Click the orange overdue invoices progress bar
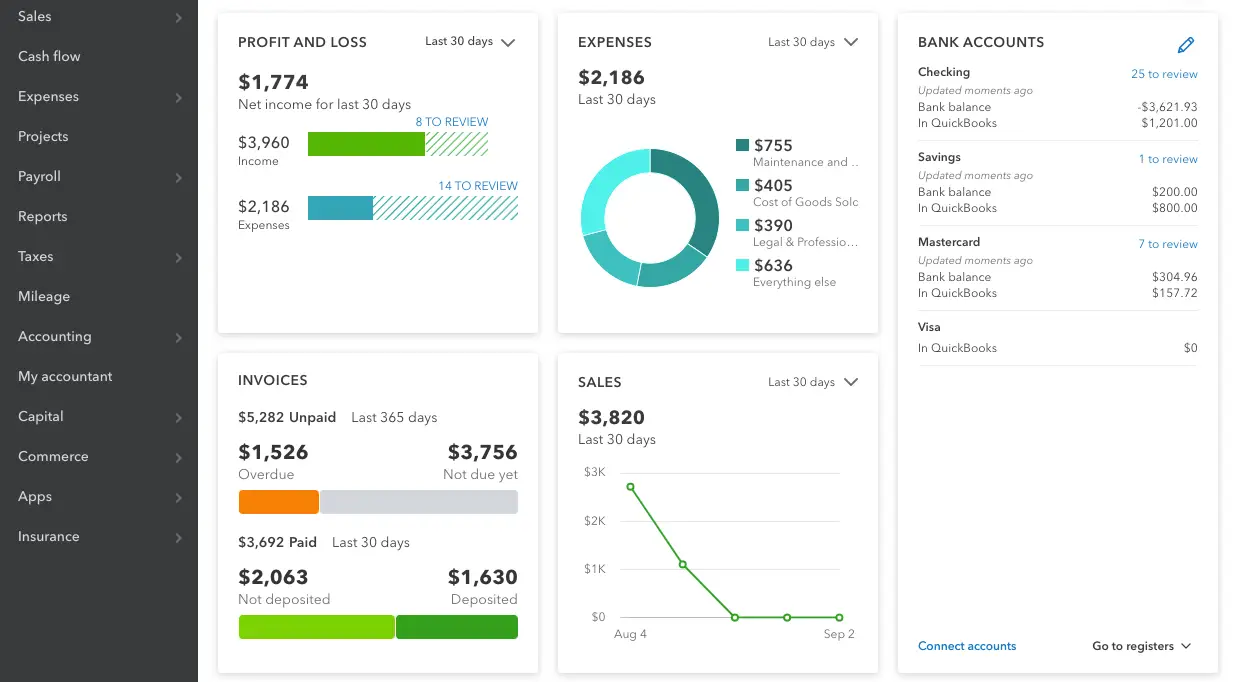1237x682 pixels. [278, 501]
